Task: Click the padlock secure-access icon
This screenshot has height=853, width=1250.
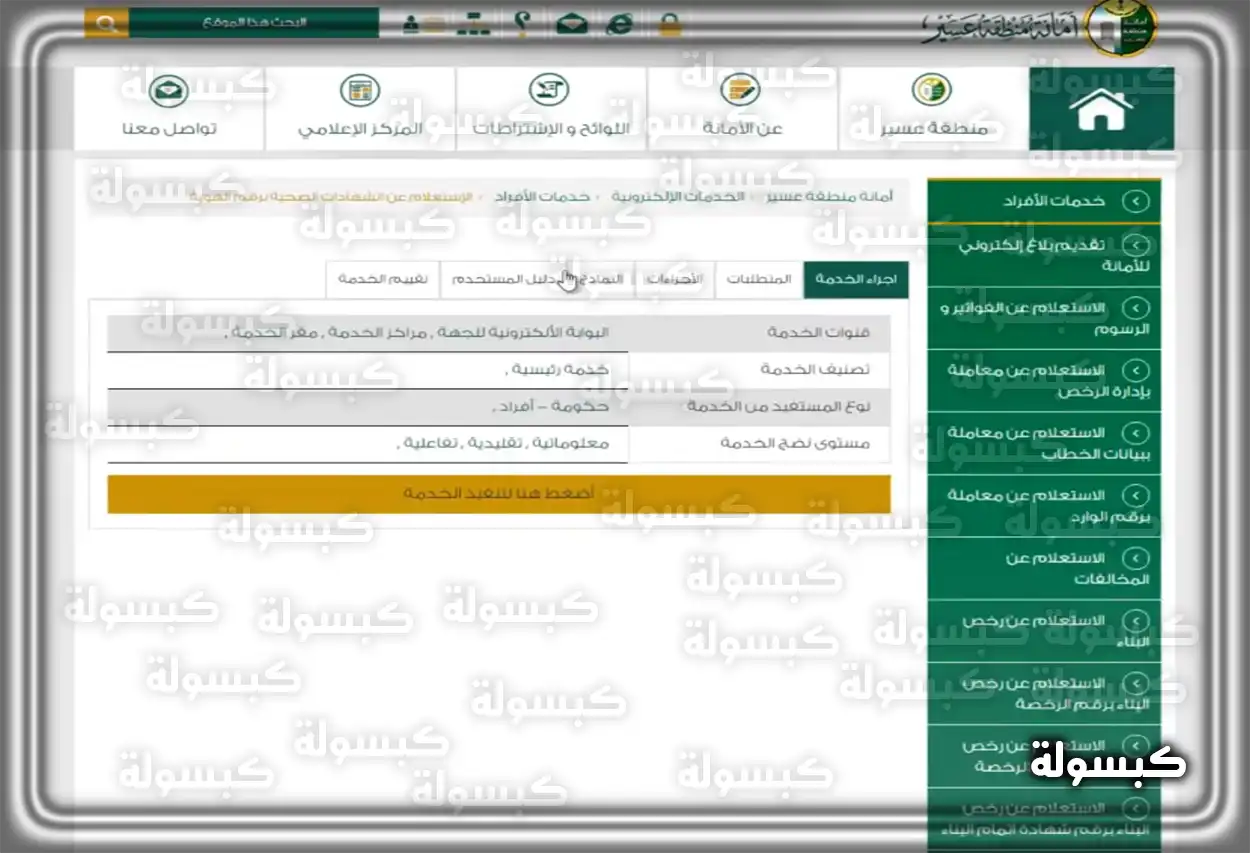Action: click(x=670, y=23)
